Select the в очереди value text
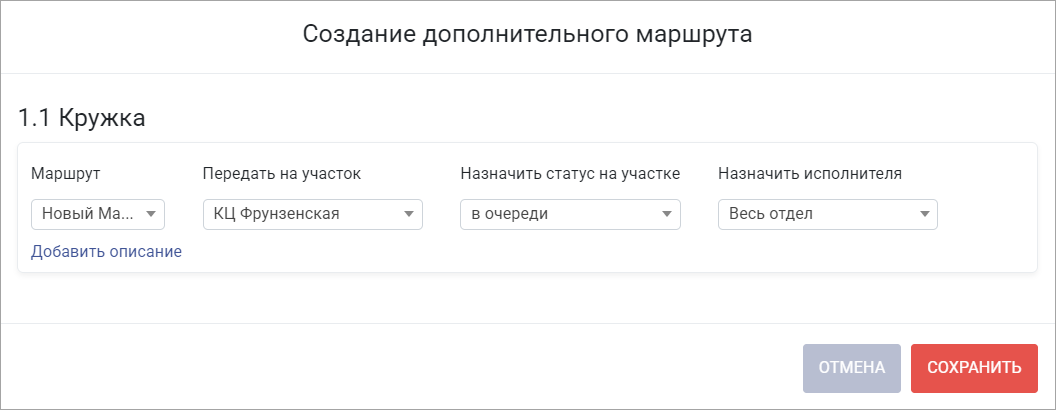The width and height of the screenshot is (1056, 410). [510, 214]
